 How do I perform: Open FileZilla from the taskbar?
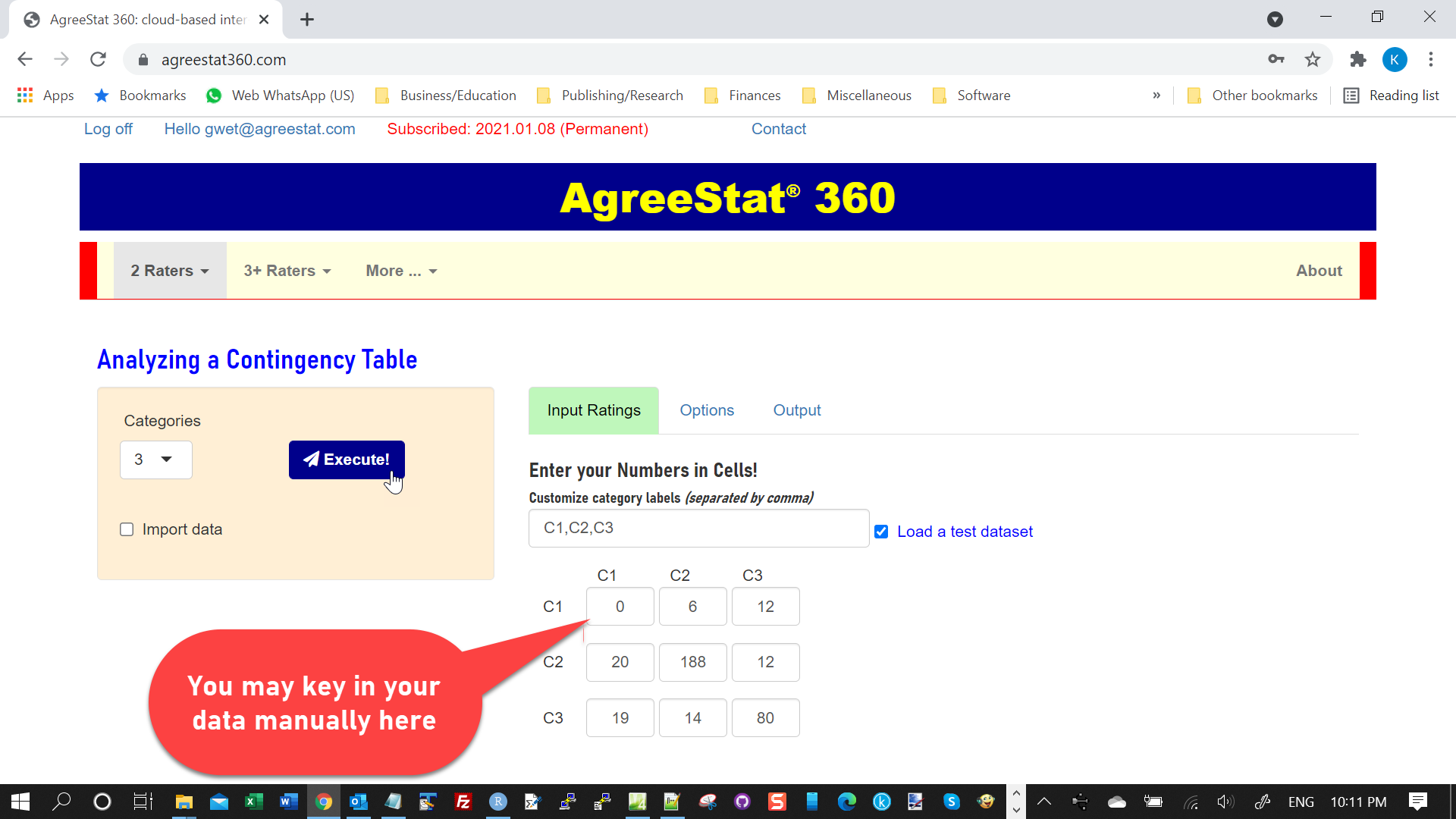[463, 802]
